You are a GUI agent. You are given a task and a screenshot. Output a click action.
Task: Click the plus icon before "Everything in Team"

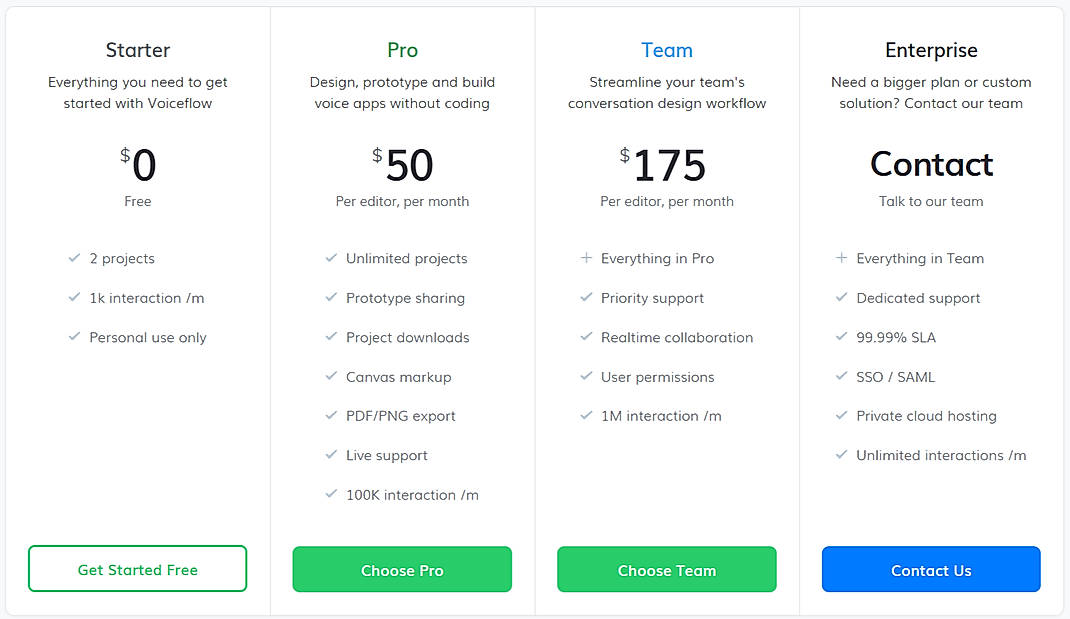click(x=841, y=258)
